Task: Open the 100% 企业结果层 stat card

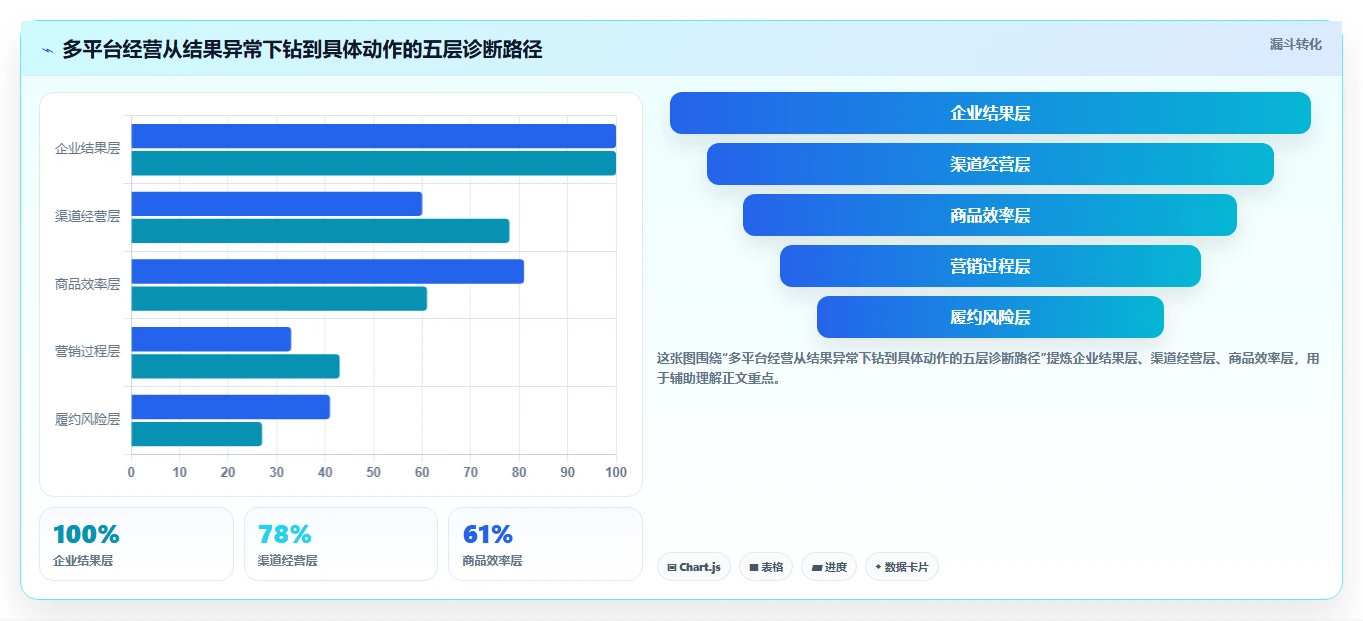Action: [x=136, y=544]
